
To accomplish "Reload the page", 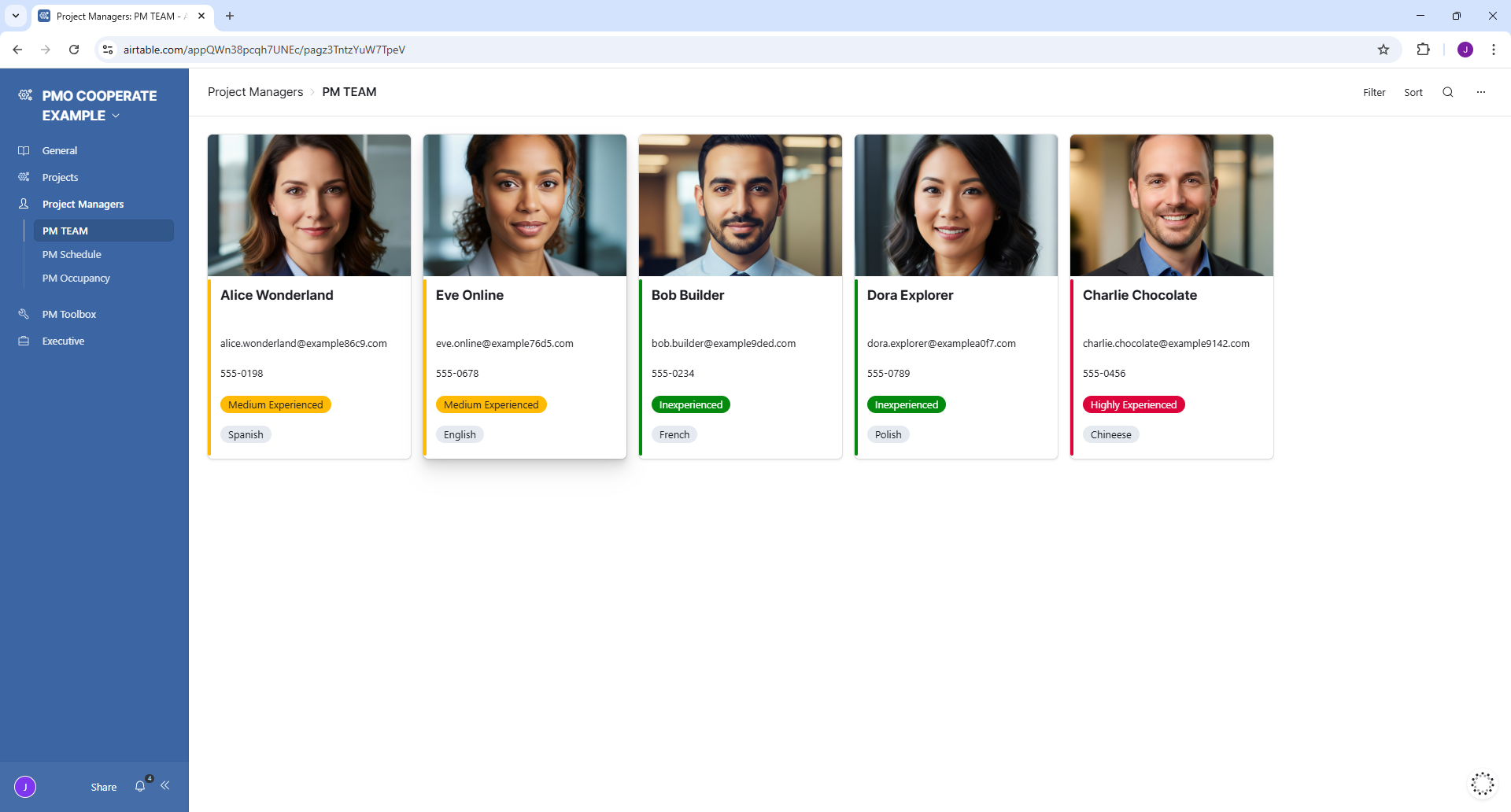I will click(74, 50).
